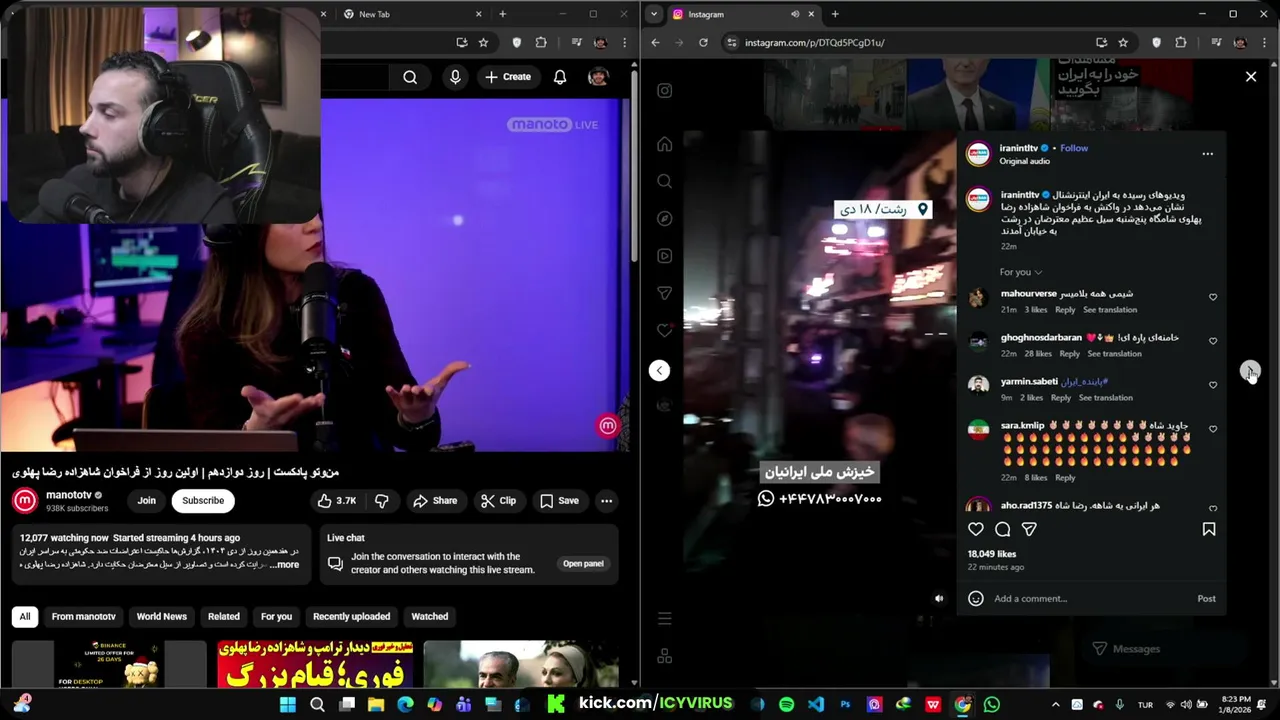Screen dimensions: 1280x720
Task: Like the YouTube stream with 3.7K likes
Action: [x=337, y=501]
